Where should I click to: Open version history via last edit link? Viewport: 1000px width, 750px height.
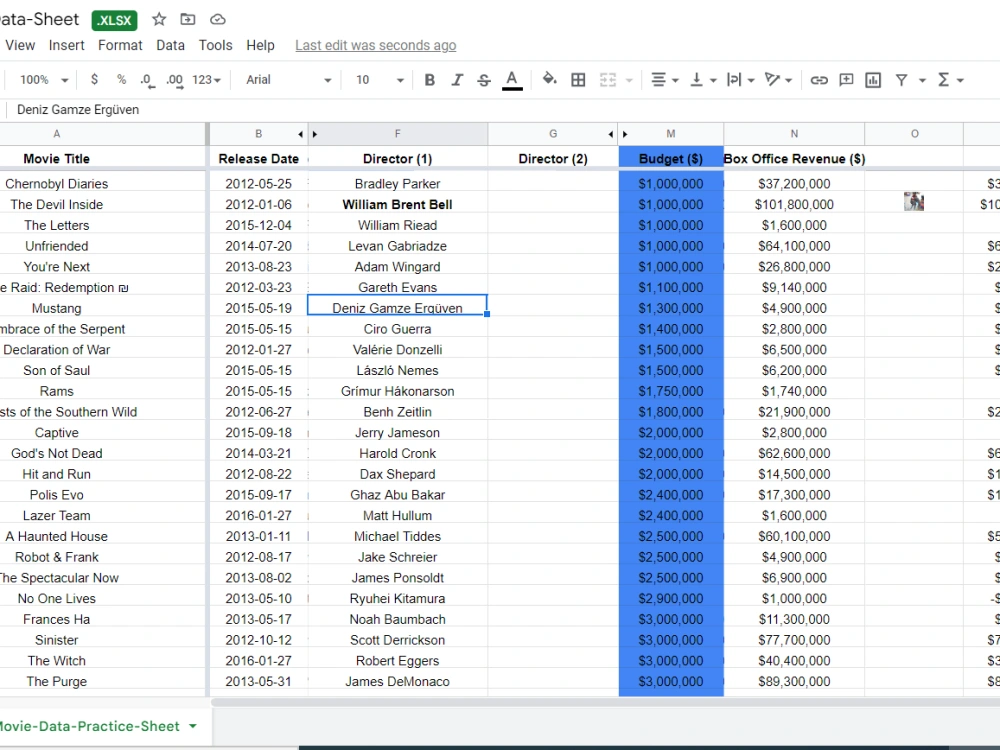pyautogui.click(x=375, y=45)
